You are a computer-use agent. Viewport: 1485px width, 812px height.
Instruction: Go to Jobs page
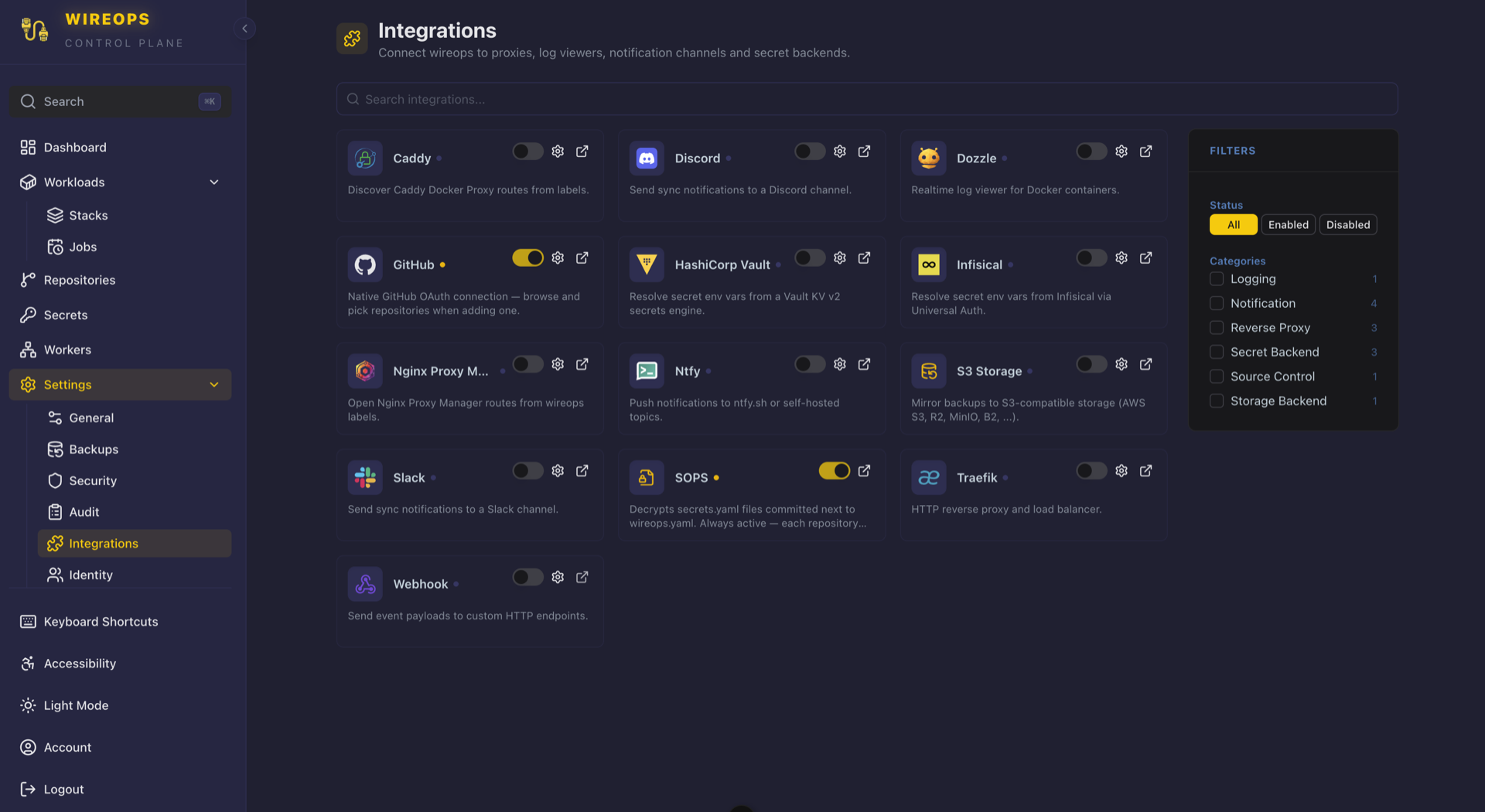pos(135,247)
